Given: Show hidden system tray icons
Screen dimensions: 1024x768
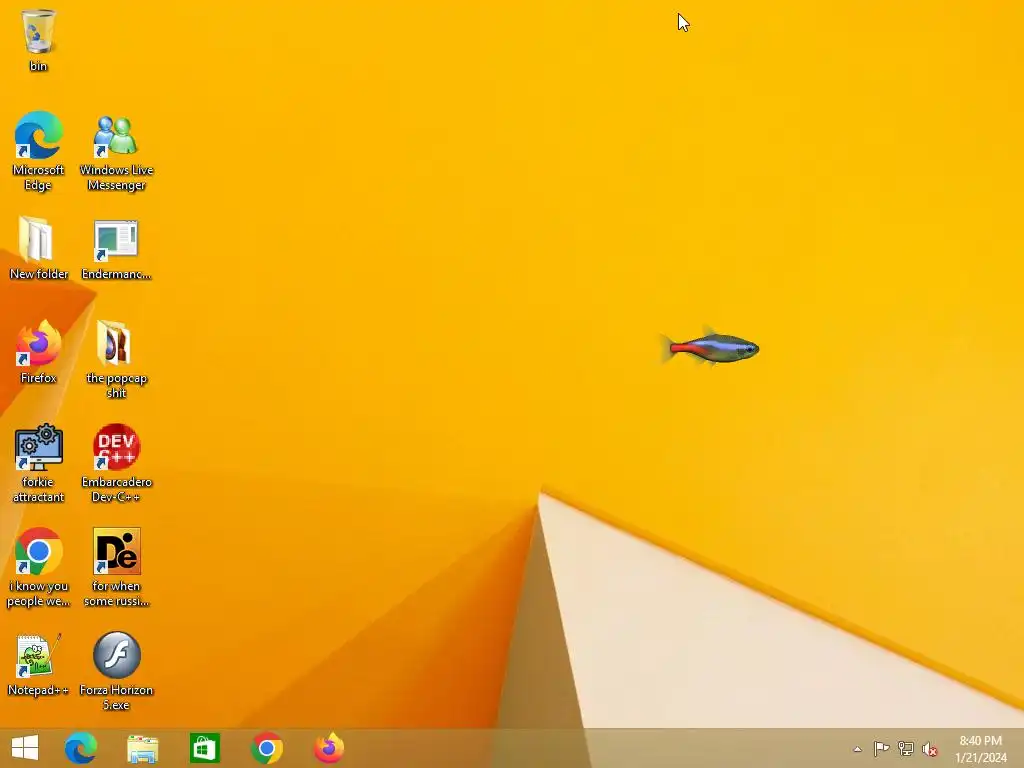Looking at the screenshot, I should [x=857, y=749].
